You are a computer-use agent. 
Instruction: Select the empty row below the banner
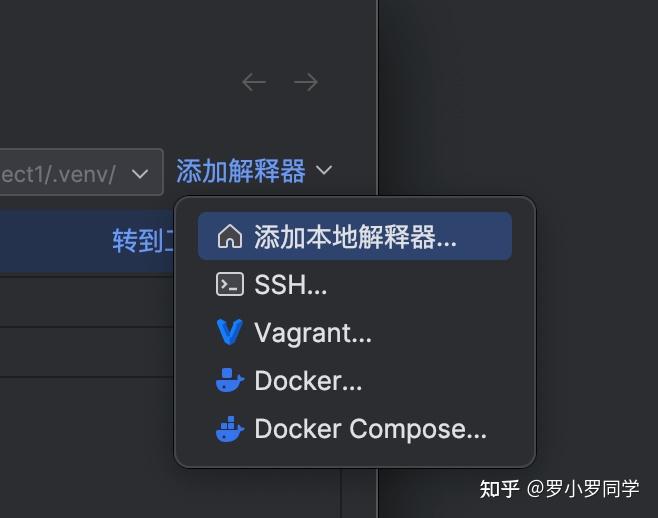(87, 302)
